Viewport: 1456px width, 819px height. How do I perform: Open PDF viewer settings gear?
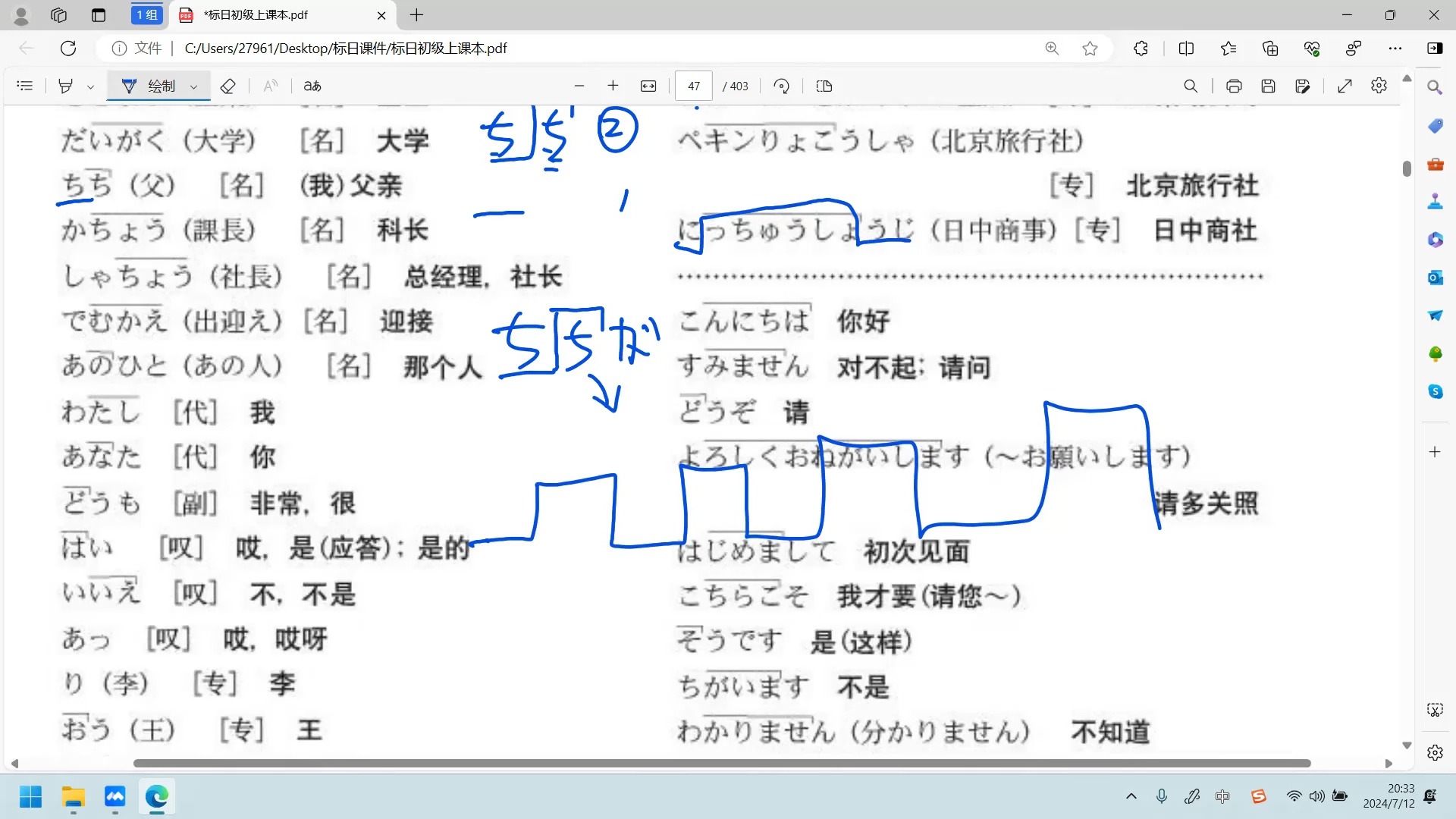1379,86
